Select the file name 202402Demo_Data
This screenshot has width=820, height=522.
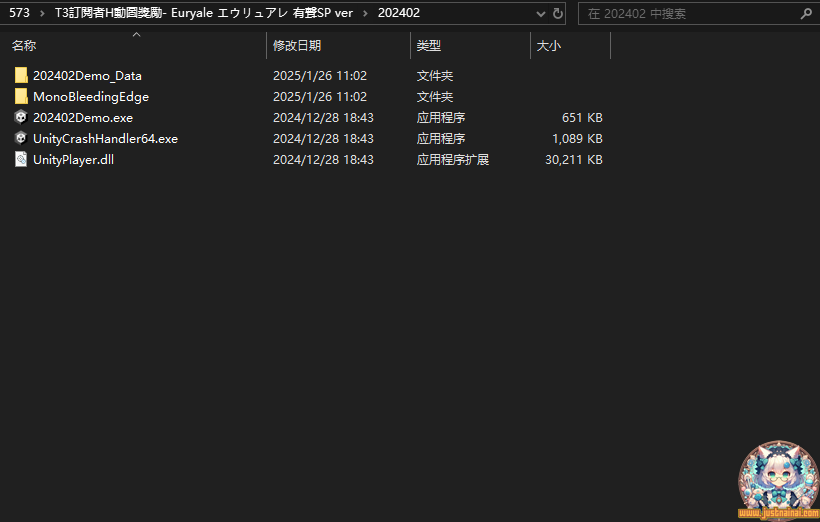point(87,75)
